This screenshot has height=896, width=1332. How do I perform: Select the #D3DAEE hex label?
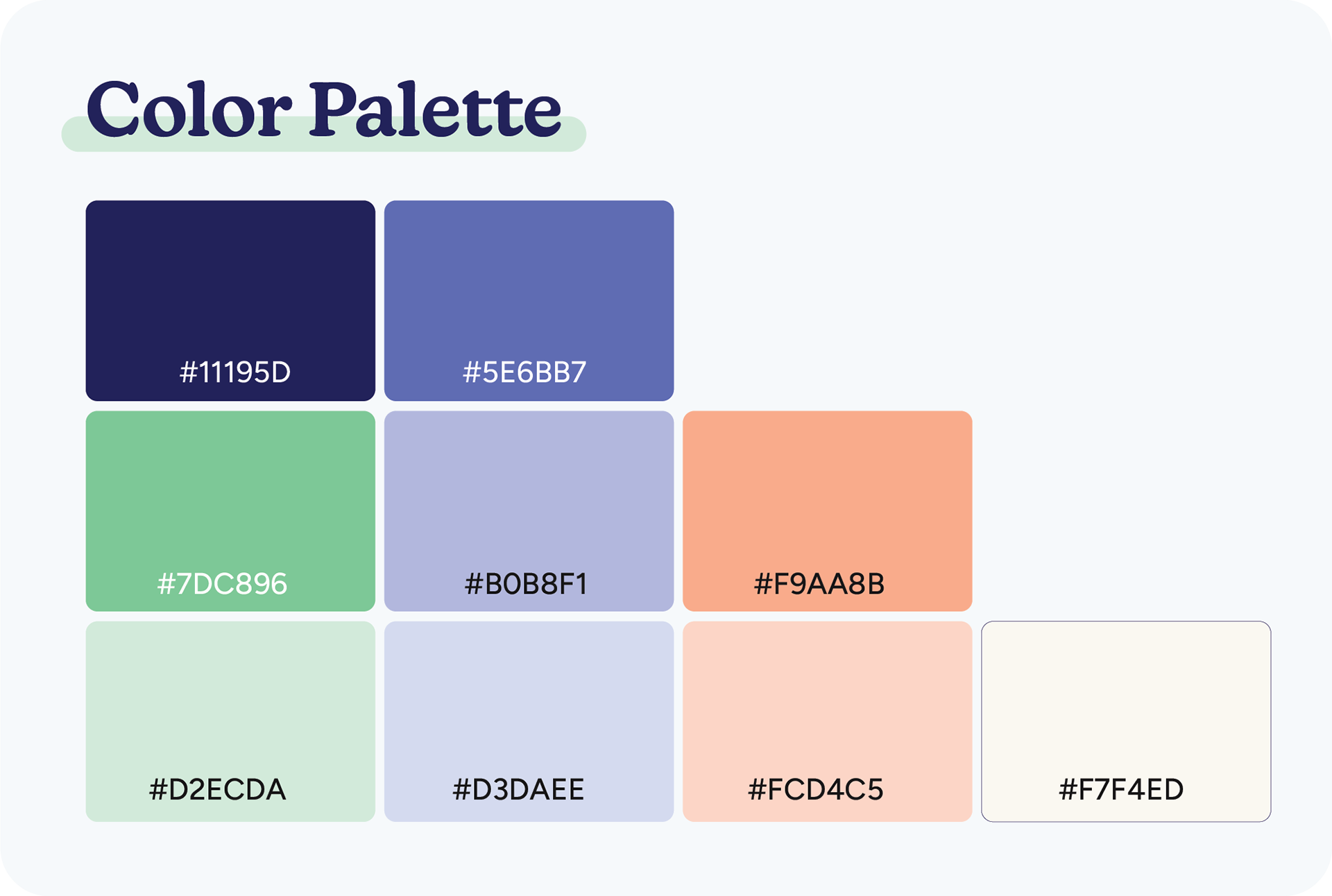(518, 789)
